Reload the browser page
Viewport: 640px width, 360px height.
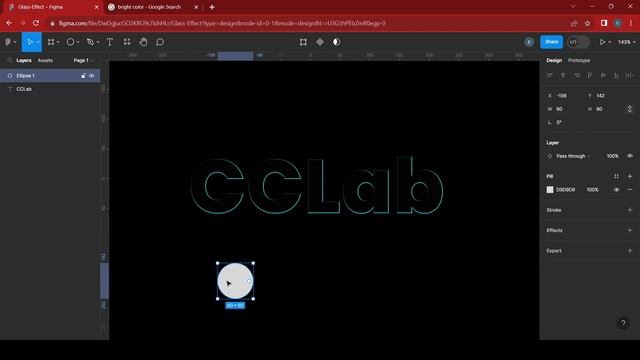pyautogui.click(x=36, y=23)
